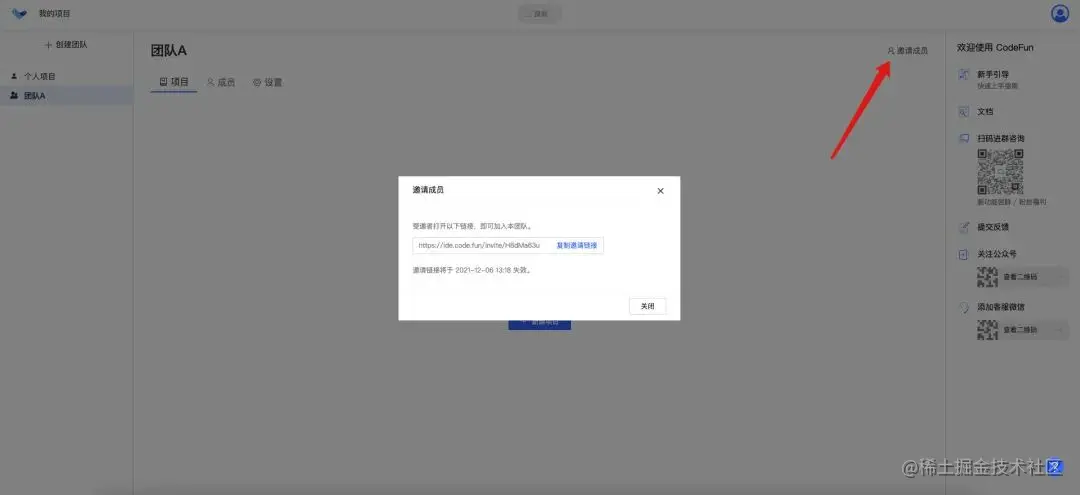Click the 关闭 button in the dialog
1080x495 pixels.
(x=647, y=306)
